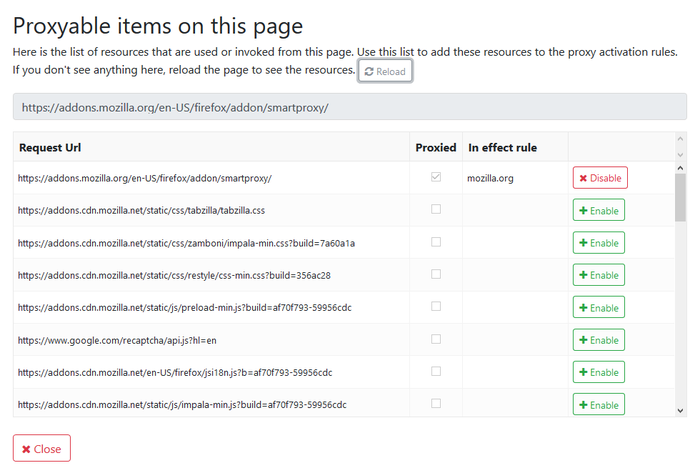Toggle Proxied checkbox for tabzilla.css row
700x468 pixels.
click(435, 210)
